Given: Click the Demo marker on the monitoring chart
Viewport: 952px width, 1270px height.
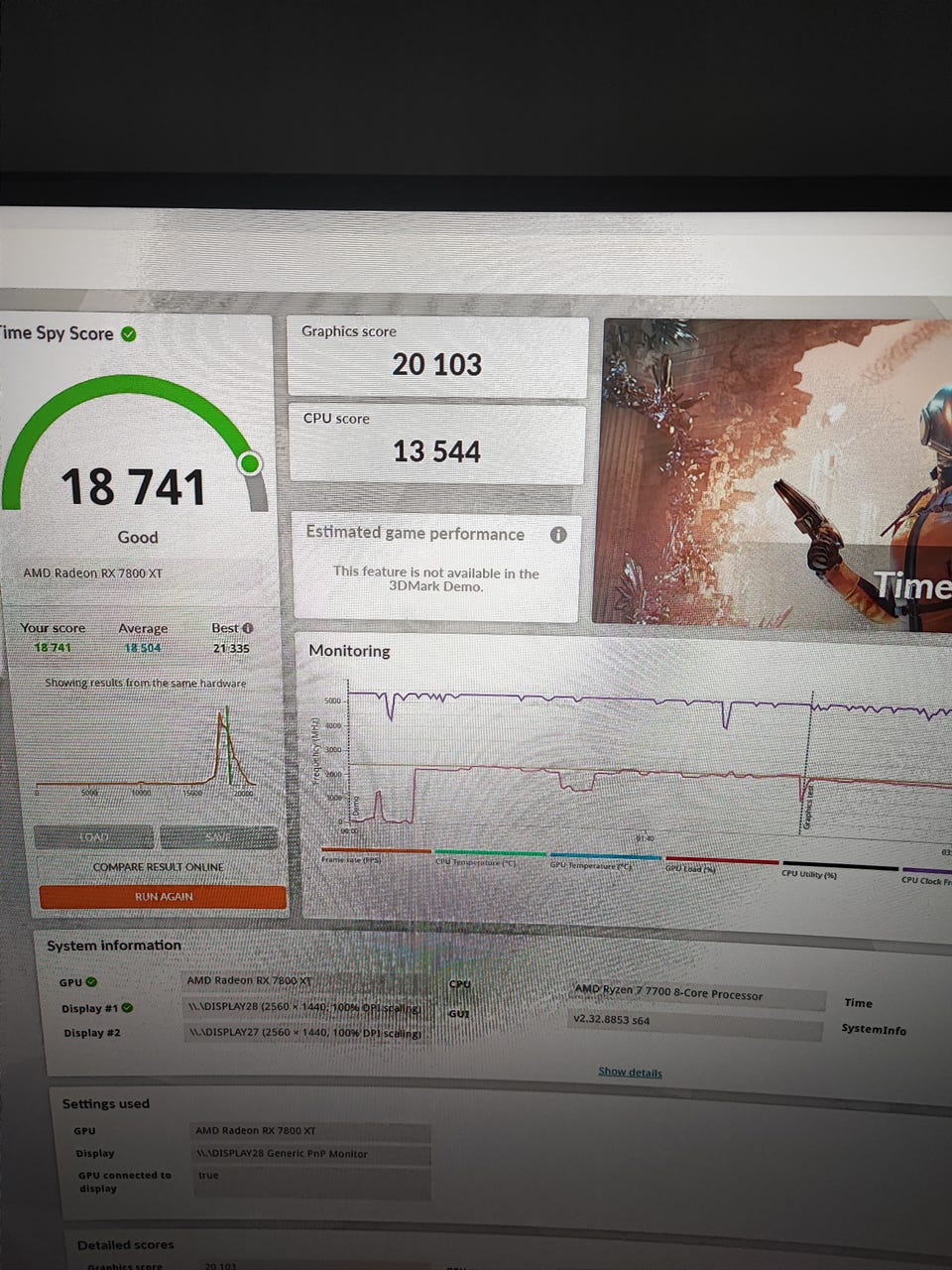Looking at the screenshot, I should pos(356,807).
